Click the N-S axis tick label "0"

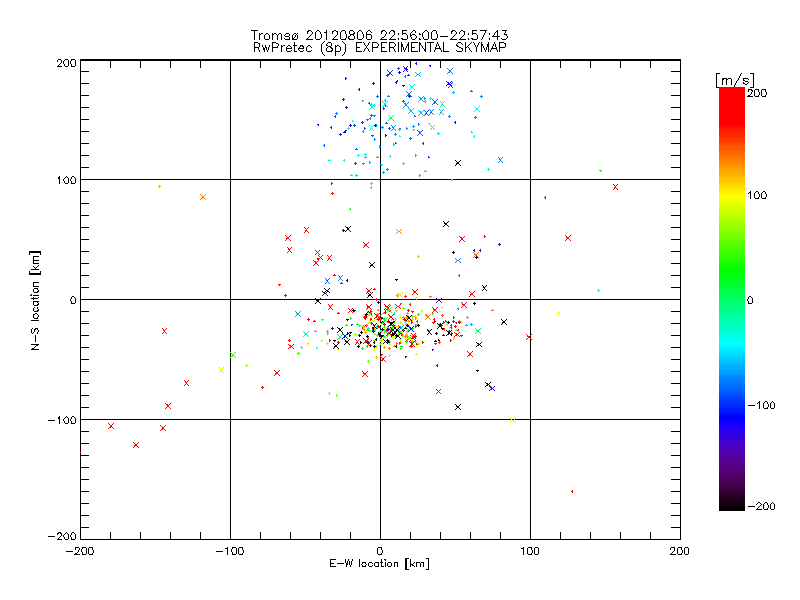[73, 300]
